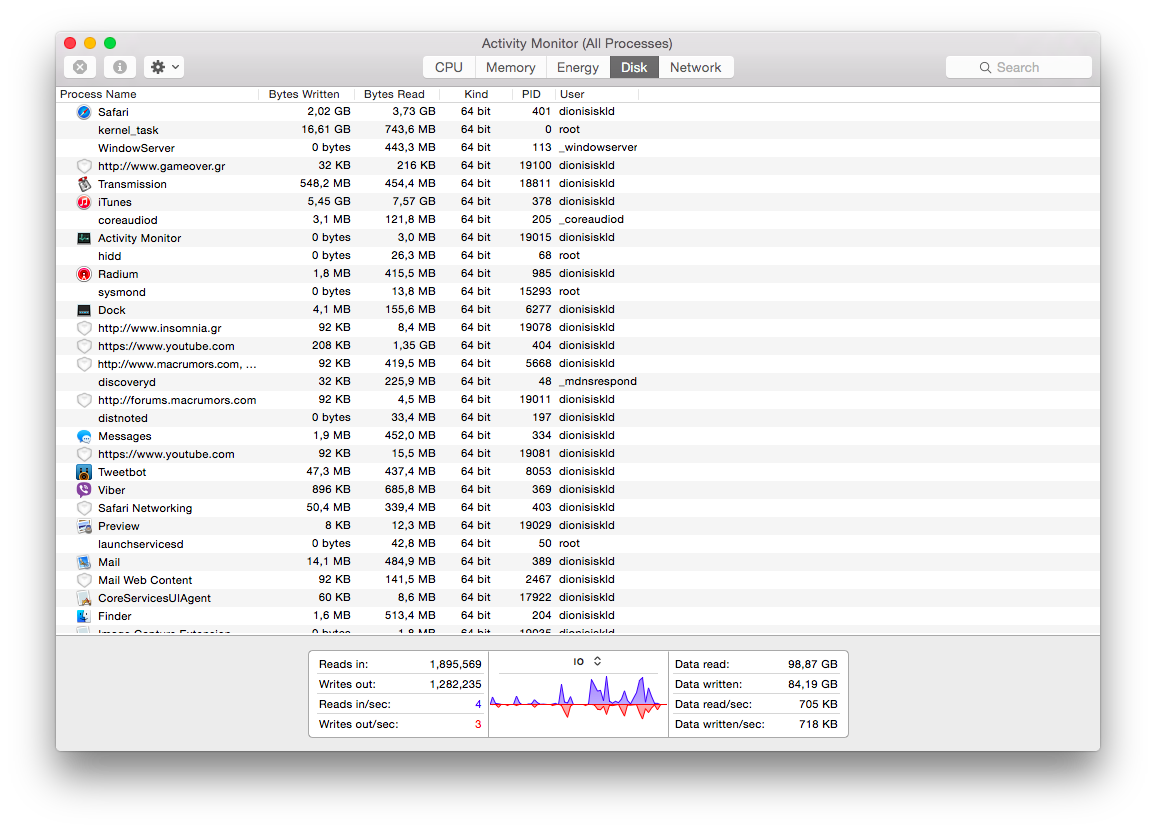Click the Tweetbot app icon
Image resolution: width=1156 pixels, height=831 pixels.
(84, 472)
